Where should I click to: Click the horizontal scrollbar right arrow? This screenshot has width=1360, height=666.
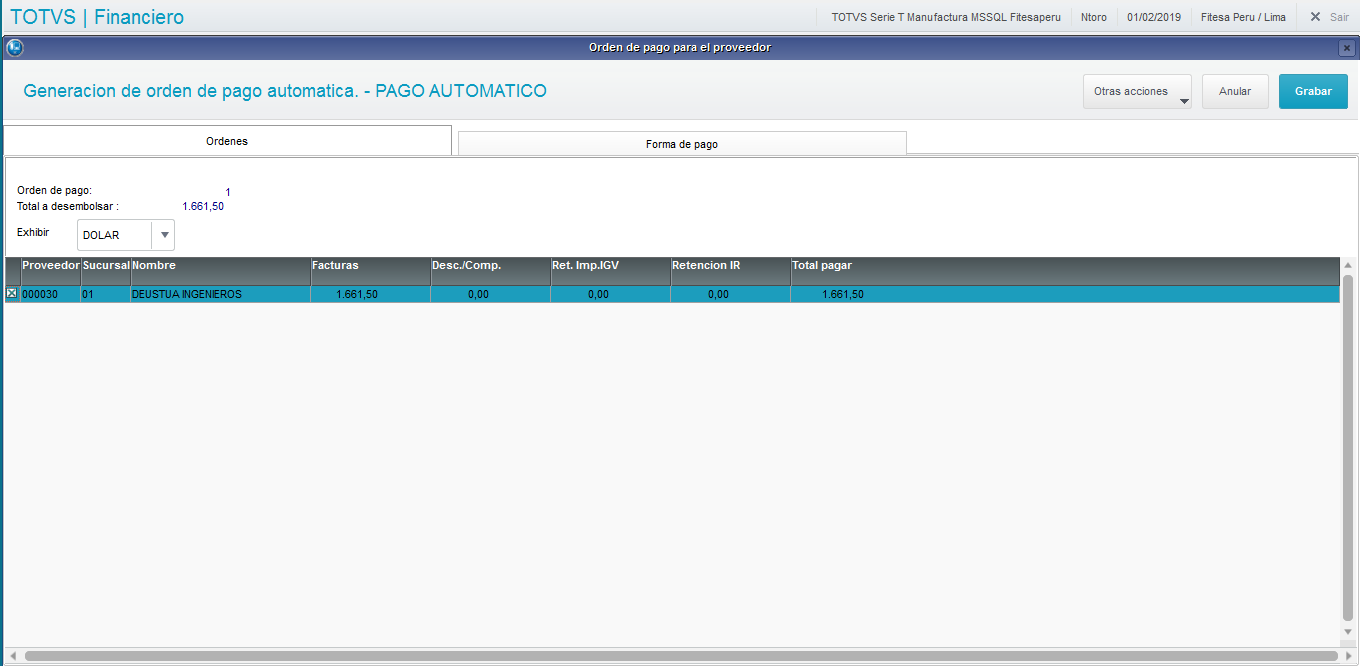[1348, 655]
